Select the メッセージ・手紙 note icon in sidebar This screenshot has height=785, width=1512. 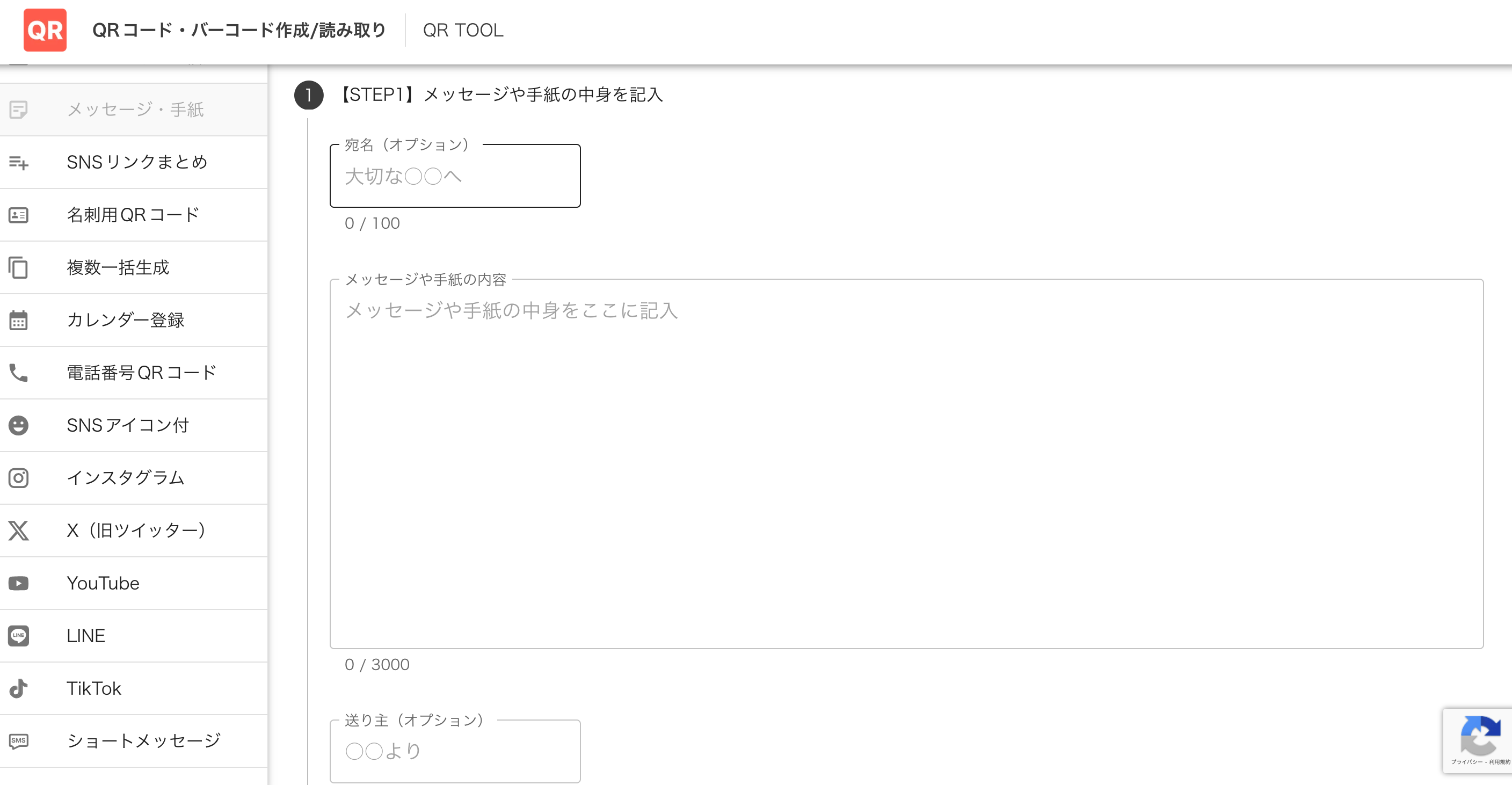[19, 110]
